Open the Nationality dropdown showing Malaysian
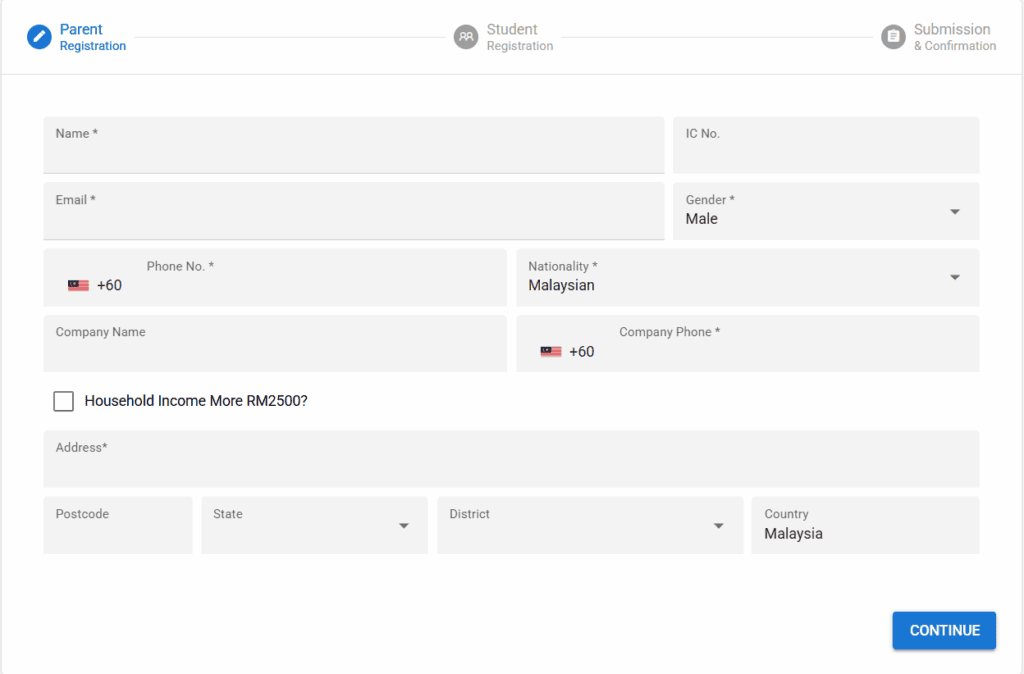Viewport: 1024px width, 674px height. coord(747,278)
